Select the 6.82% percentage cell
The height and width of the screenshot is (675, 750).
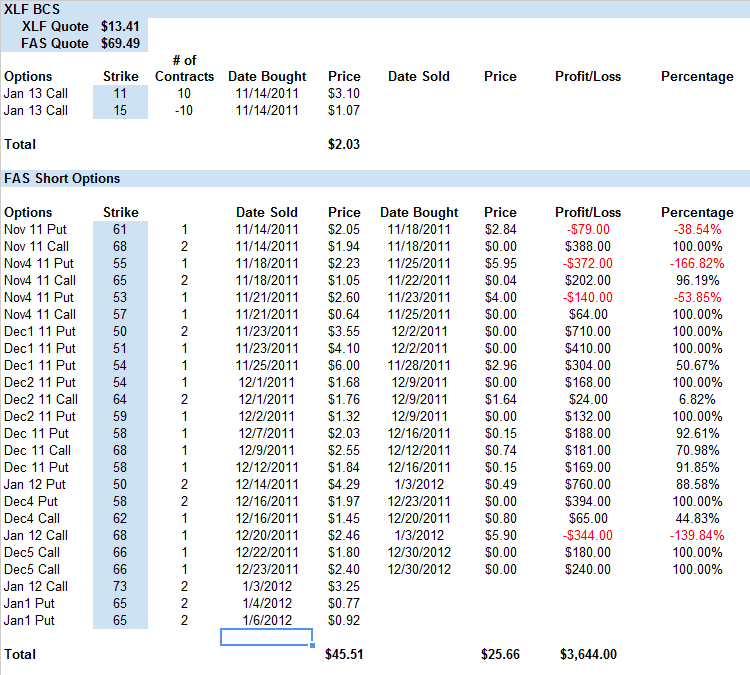(x=699, y=399)
